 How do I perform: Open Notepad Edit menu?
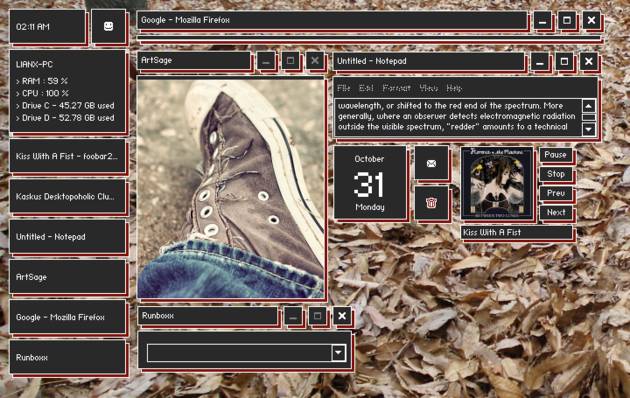[x=366, y=88]
